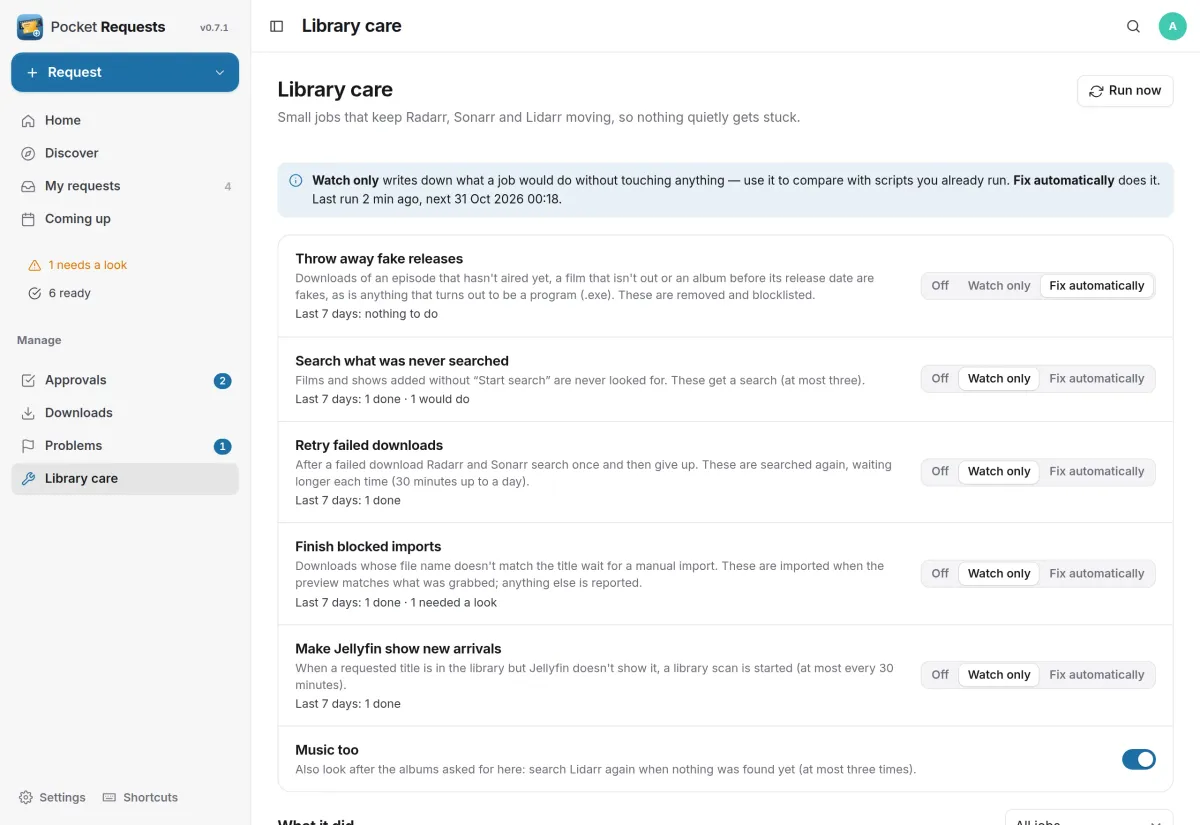Click the Run now button
This screenshot has height=825, width=1200.
click(1125, 90)
